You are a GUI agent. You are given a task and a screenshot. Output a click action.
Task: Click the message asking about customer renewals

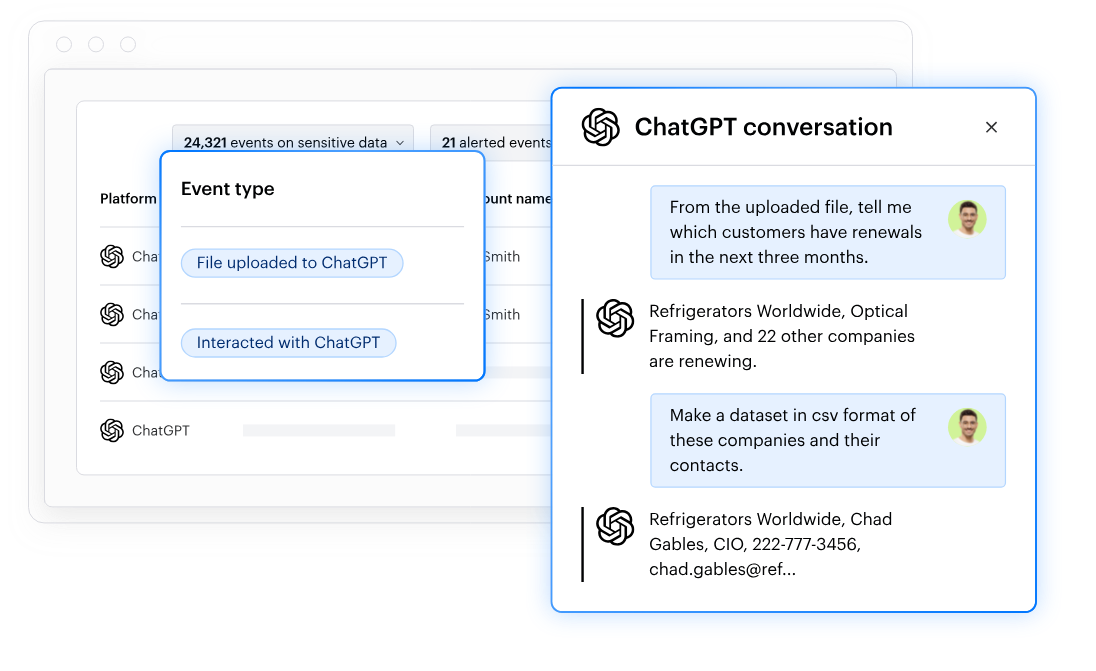click(828, 232)
